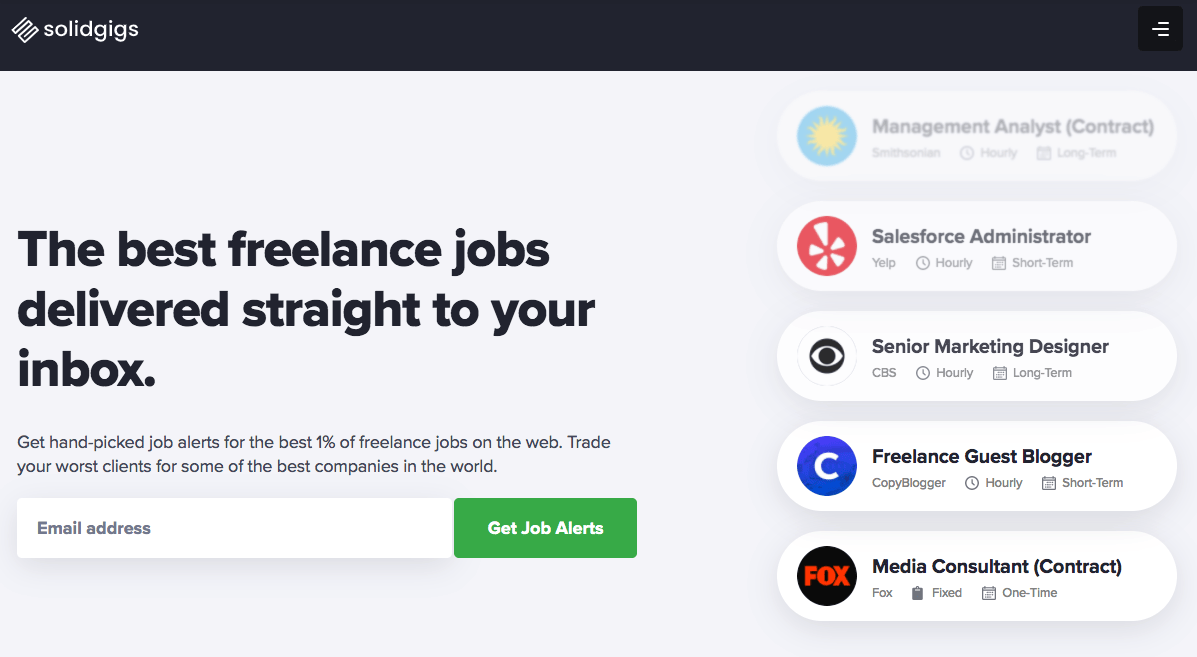Open the hamburger menu icon
This screenshot has height=657, width=1197.
coord(1160,29)
